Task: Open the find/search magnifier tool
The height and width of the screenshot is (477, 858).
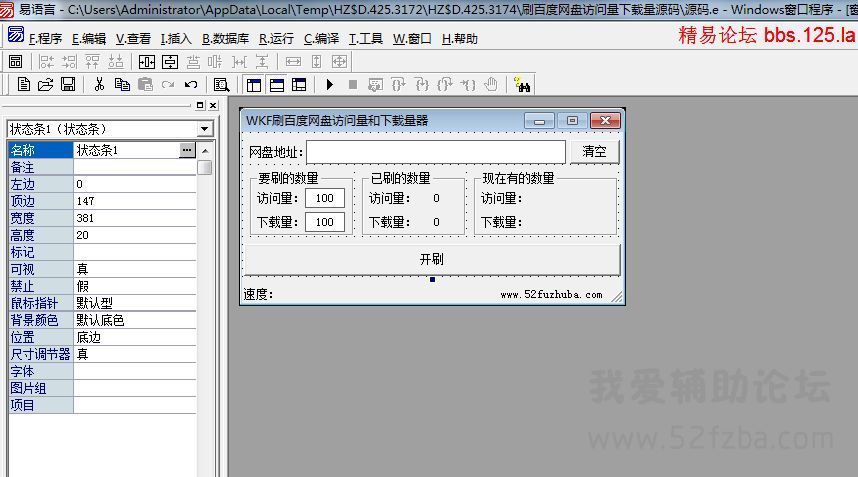Action: (x=222, y=85)
